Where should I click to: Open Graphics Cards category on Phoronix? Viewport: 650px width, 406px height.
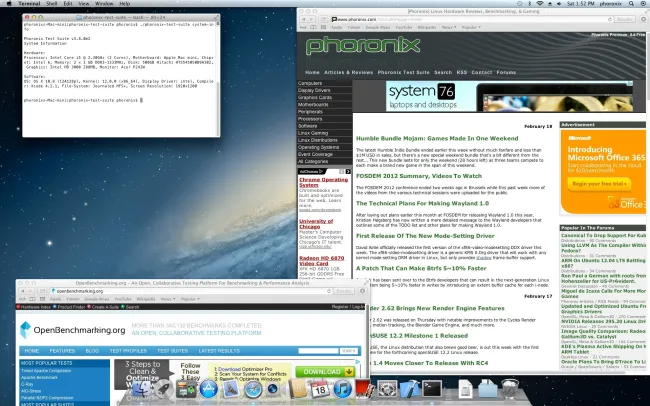pyautogui.click(x=315, y=97)
